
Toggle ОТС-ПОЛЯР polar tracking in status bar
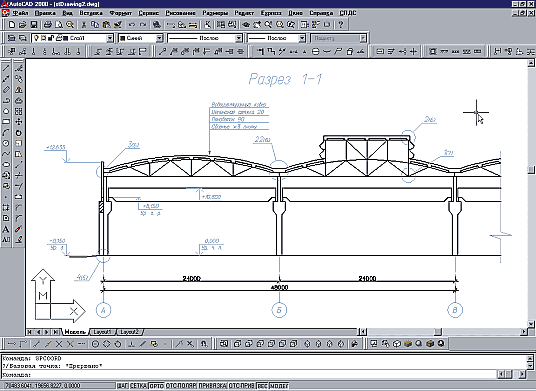click(181, 386)
